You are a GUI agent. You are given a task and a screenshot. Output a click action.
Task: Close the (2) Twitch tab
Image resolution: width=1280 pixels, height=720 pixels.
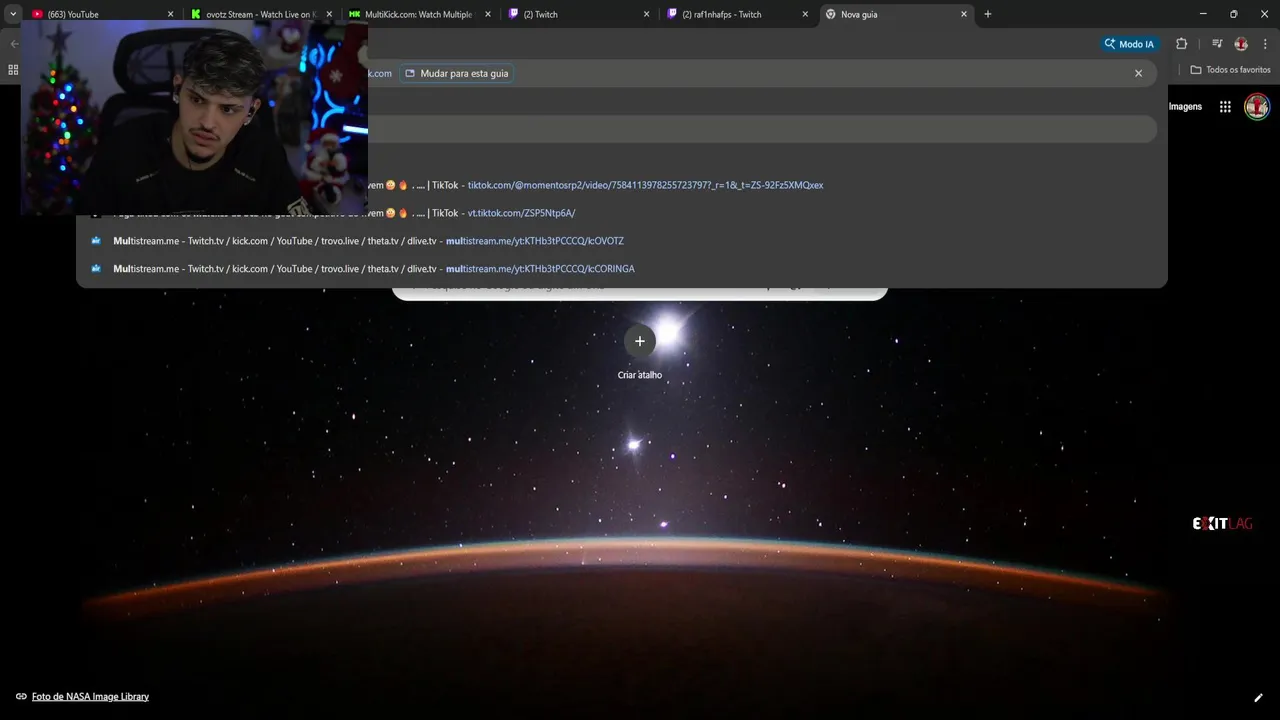coord(646,14)
